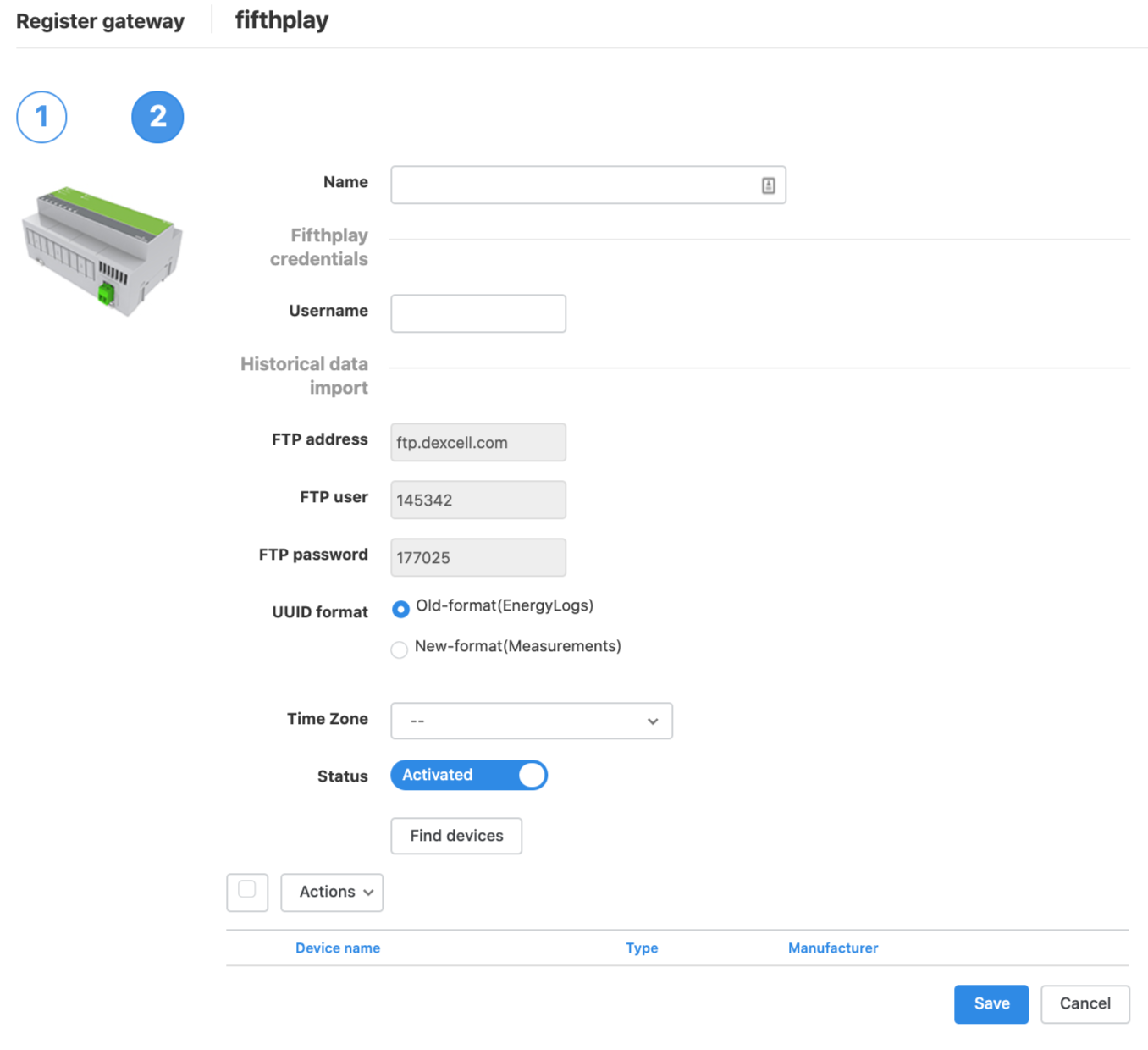Viewport: 1148px width, 1050px height.
Task: Click the Time Zone label
Action: point(328,719)
